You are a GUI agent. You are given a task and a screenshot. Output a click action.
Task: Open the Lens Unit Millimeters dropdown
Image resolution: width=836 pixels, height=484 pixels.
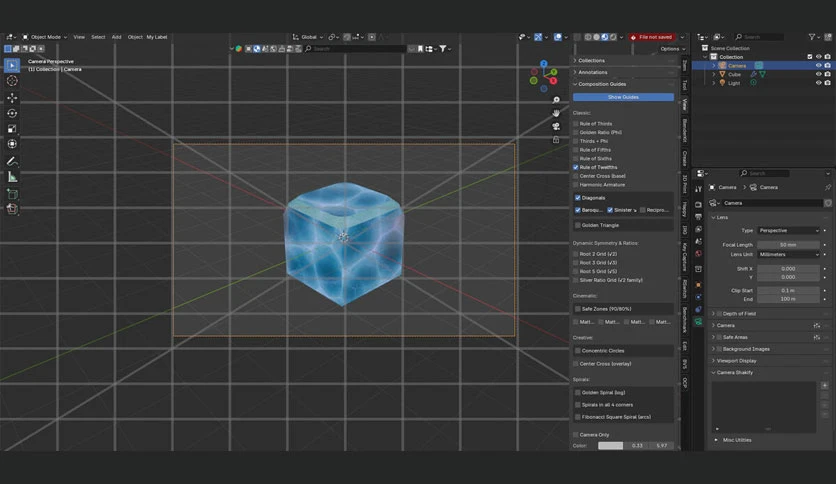point(788,254)
